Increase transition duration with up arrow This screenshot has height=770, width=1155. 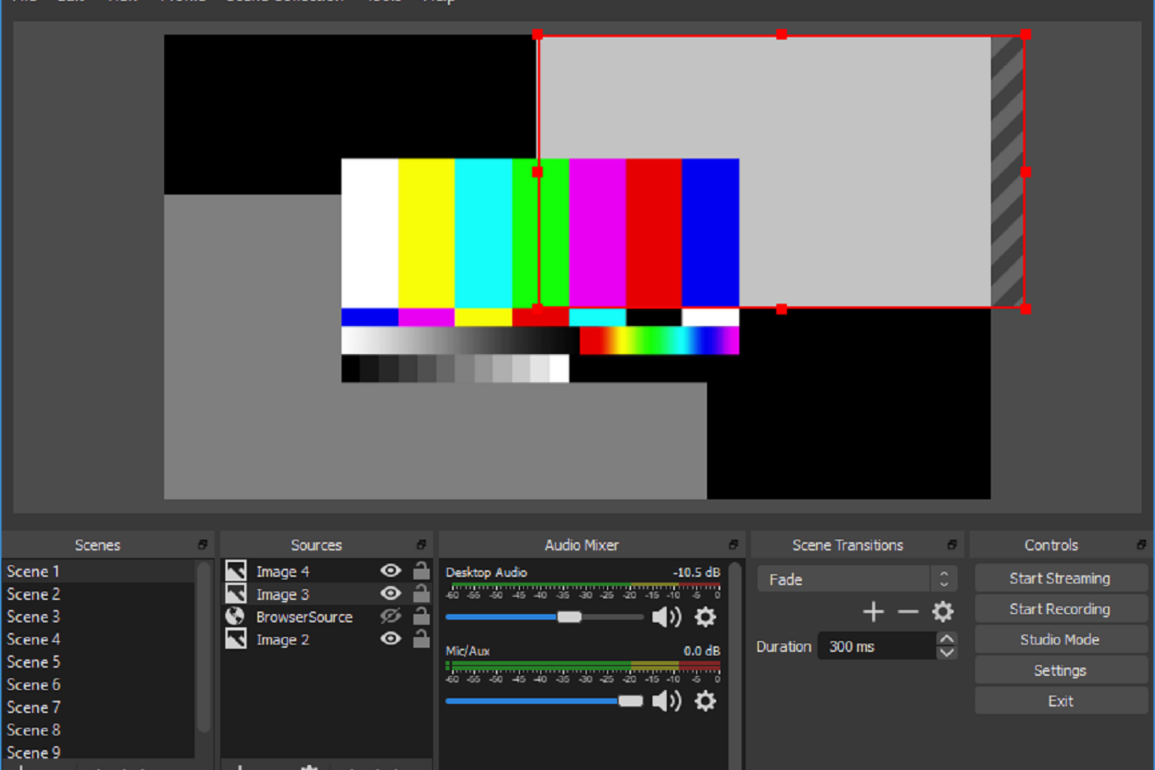coord(946,640)
